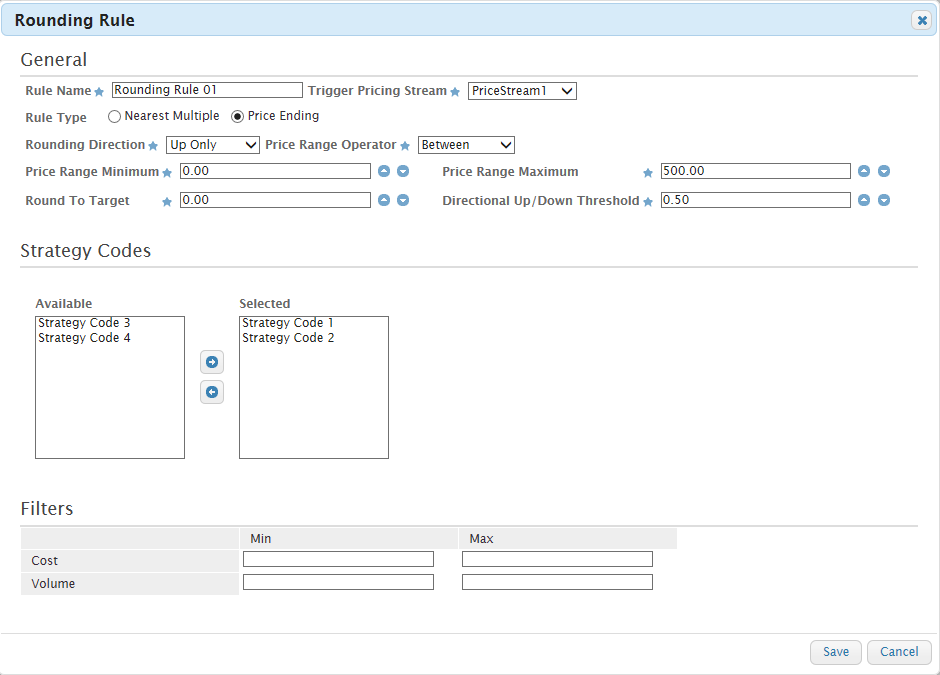Fill in the Volume Max filter field
This screenshot has width=940, height=675.
557,582
